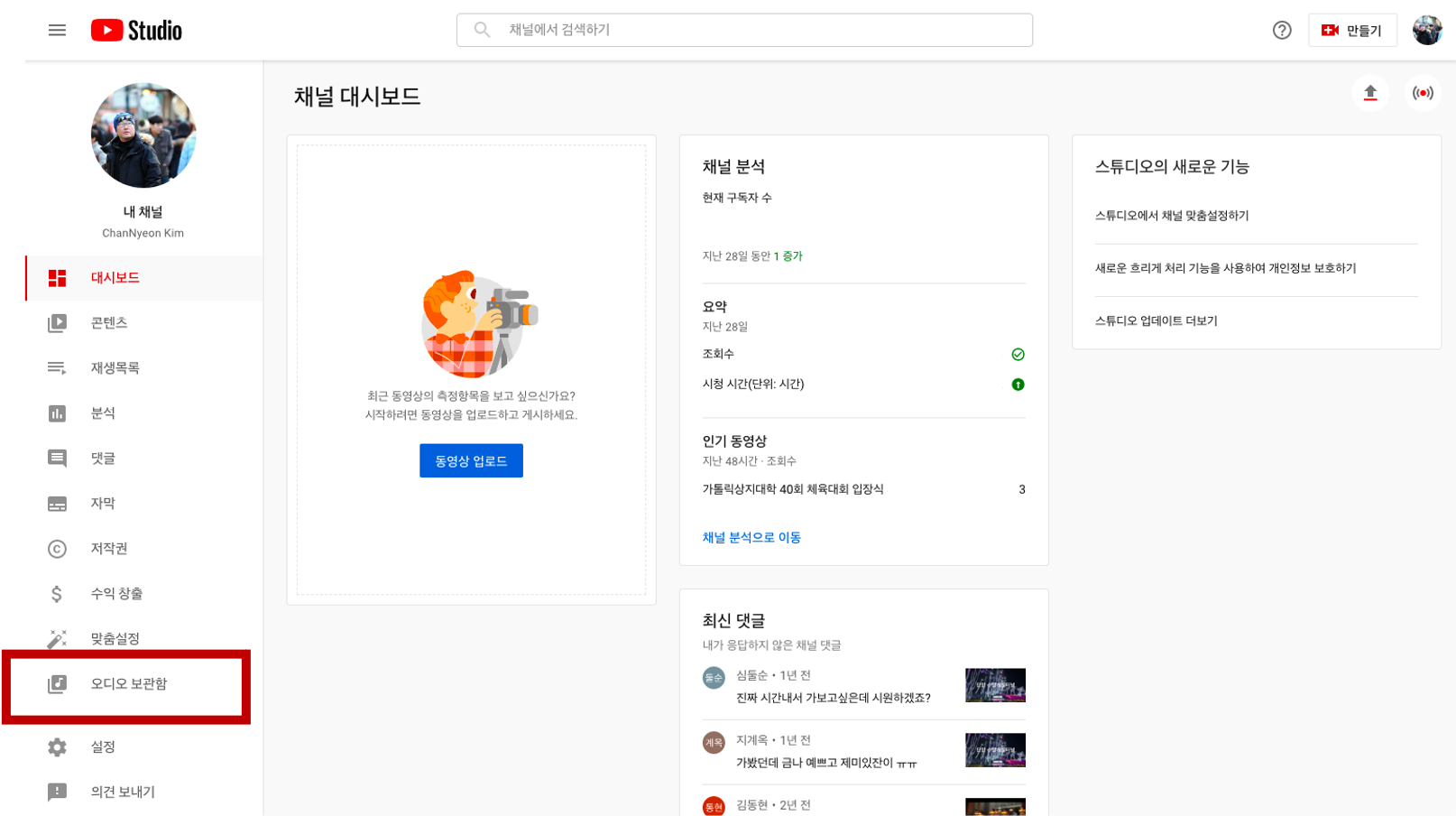Viewport: 1456px width, 816px height.
Task: Click the comment text 가봤던데 금나 예쁘고 제미있잔이 ㅠㅠ
Action: (x=827, y=763)
